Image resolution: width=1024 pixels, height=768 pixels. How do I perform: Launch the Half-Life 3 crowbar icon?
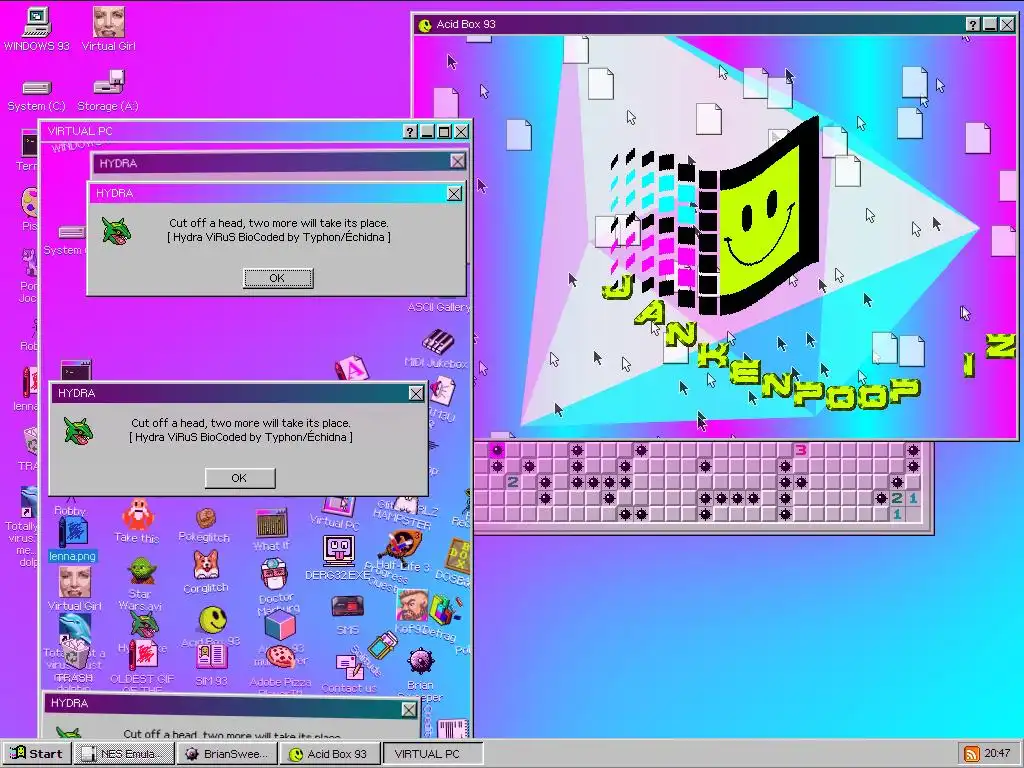coord(404,546)
